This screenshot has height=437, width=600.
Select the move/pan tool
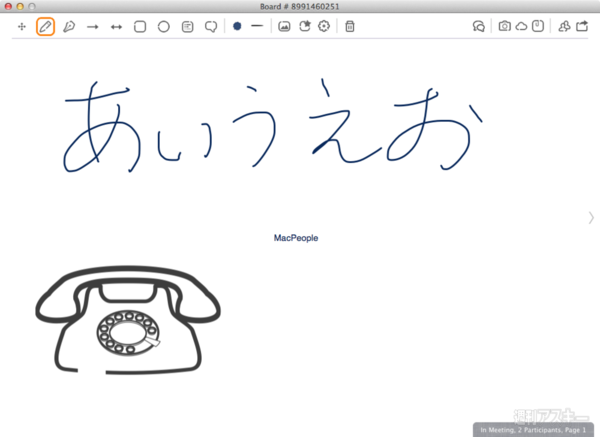(22, 26)
